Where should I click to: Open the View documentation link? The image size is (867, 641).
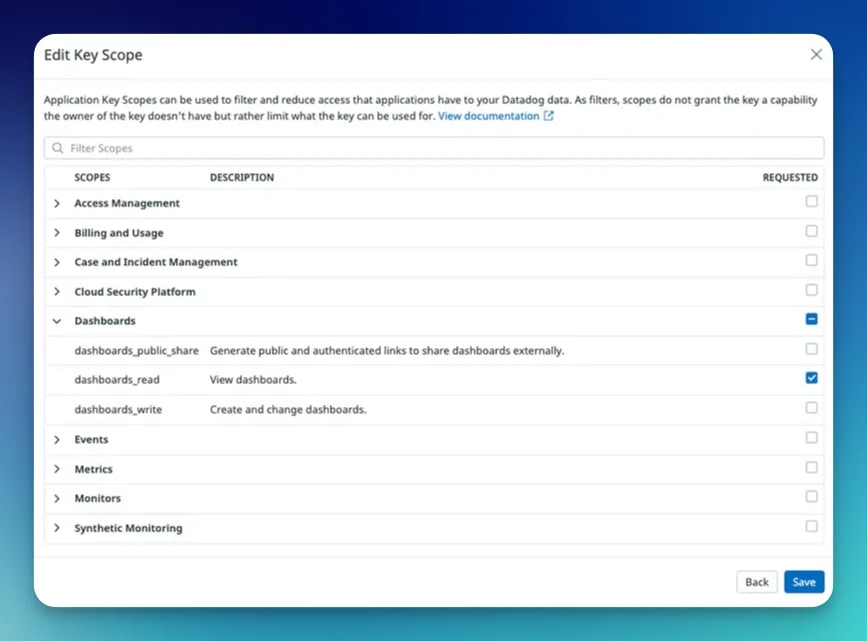point(488,116)
